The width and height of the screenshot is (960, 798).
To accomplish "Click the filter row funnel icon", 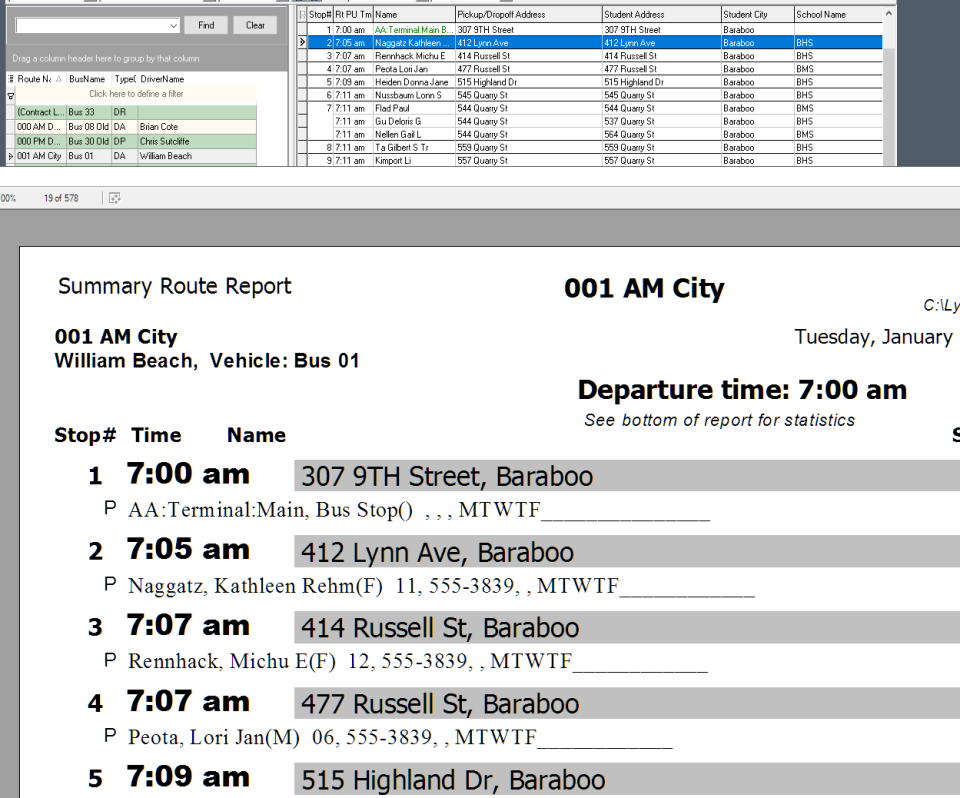I will point(9,94).
